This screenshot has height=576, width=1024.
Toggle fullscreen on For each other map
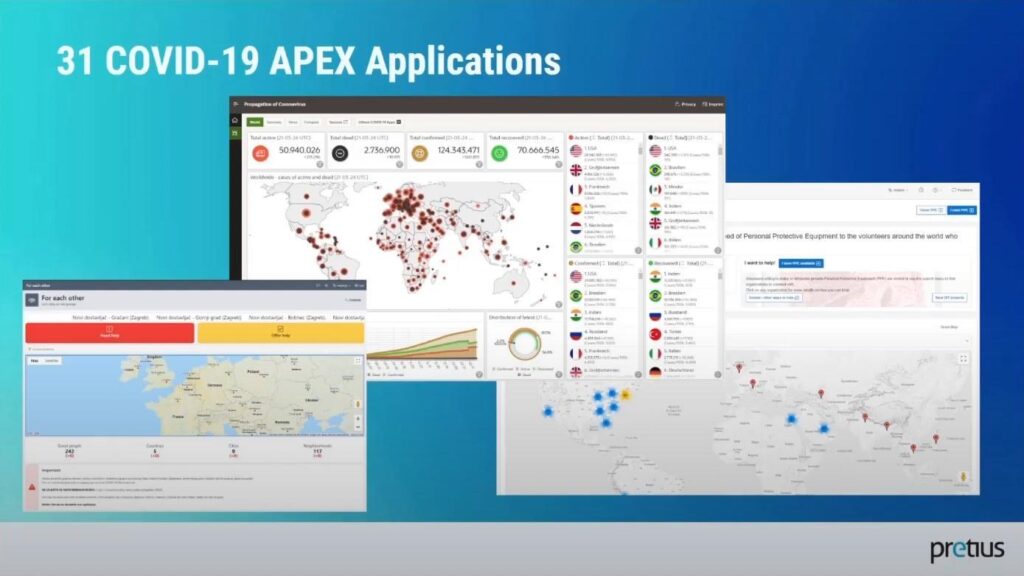(358, 360)
